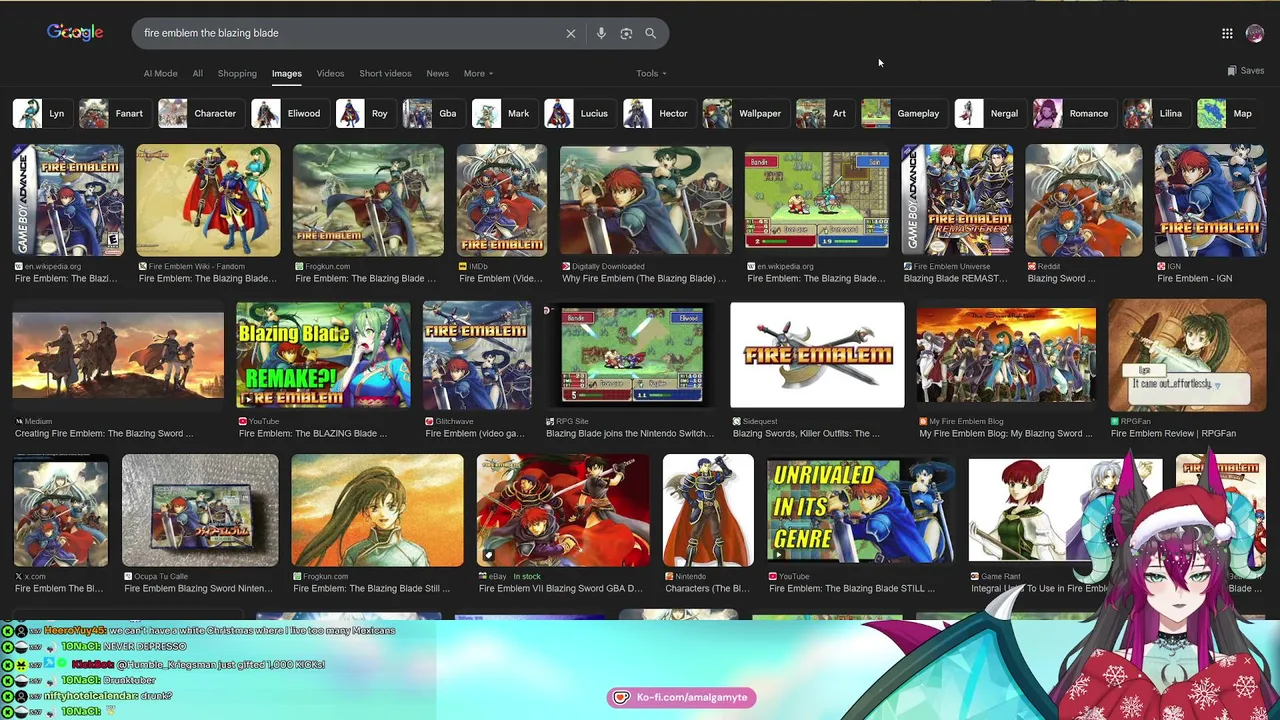Open the Frogkun.com Lyn portrait image
This screenshot has height=720, width=1280.
377,510
